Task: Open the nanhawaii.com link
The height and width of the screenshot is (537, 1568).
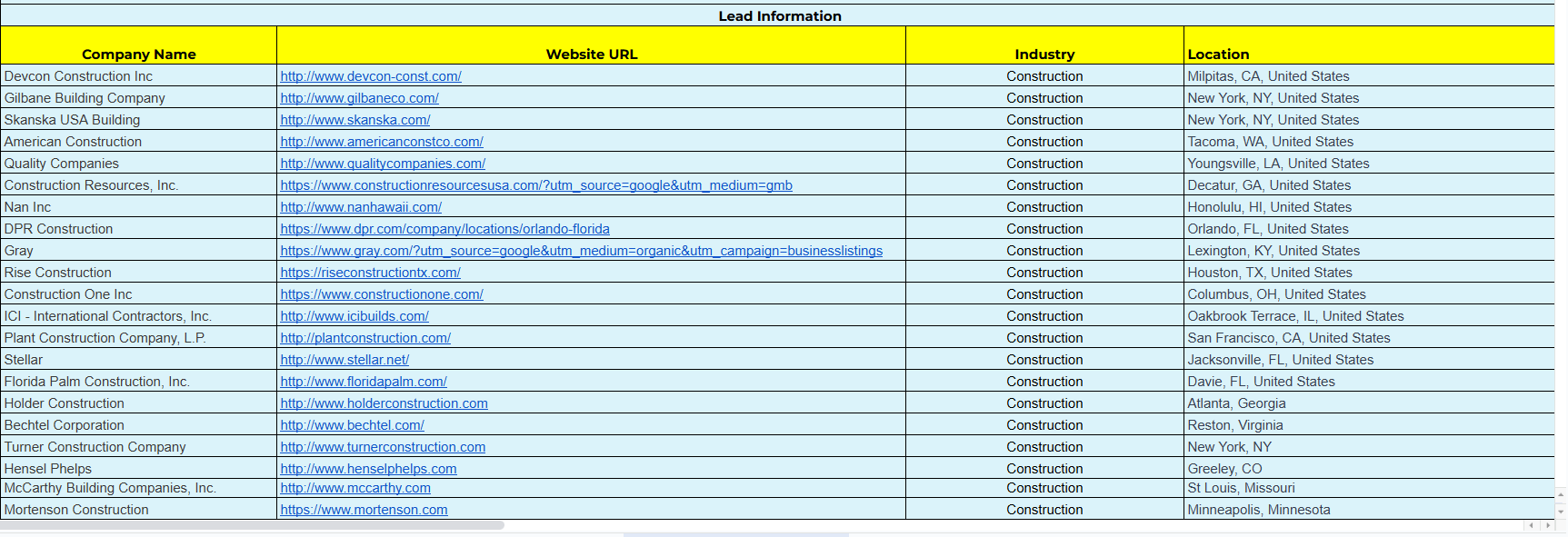Action: 361,207
